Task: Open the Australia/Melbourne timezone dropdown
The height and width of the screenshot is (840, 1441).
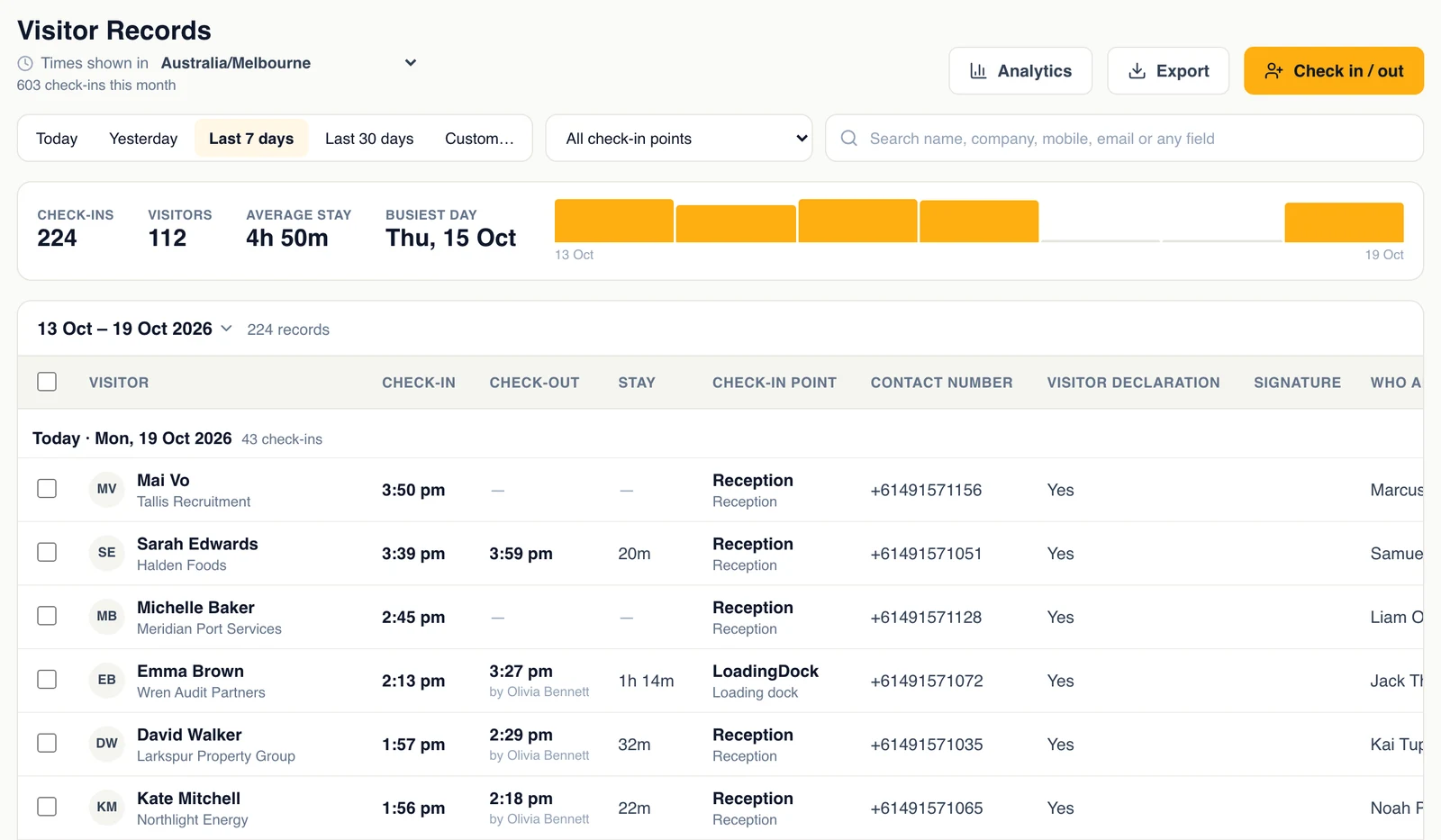Action: point(289,63)
